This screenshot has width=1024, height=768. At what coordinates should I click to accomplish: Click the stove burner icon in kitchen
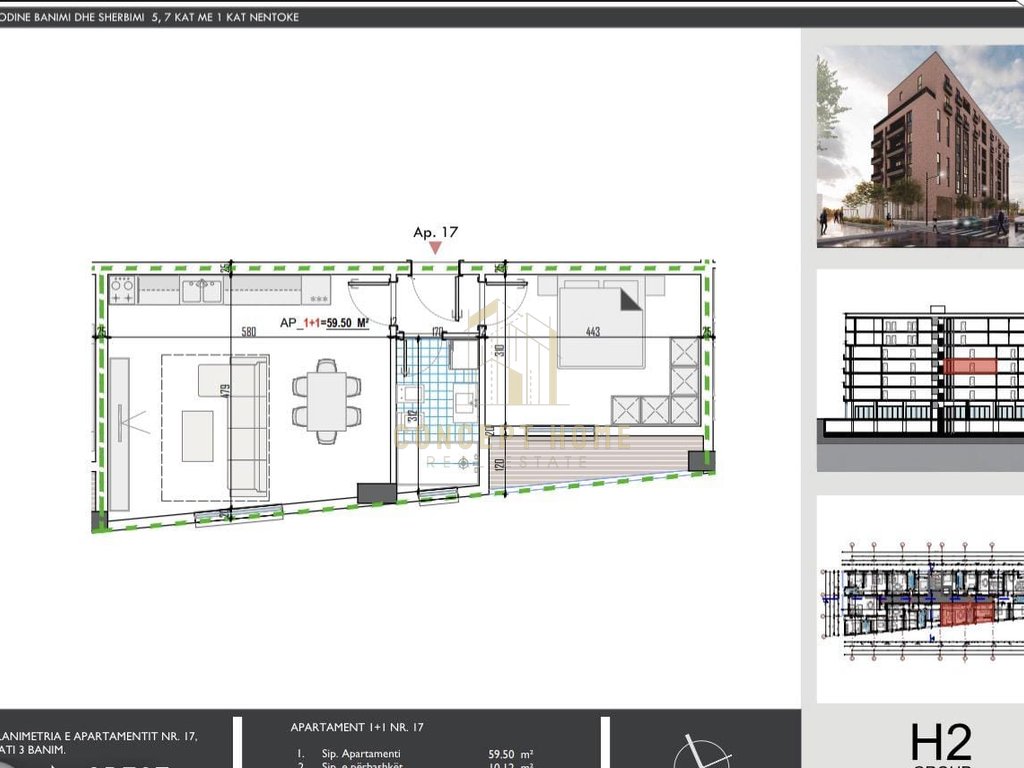[x=122, y=290]
